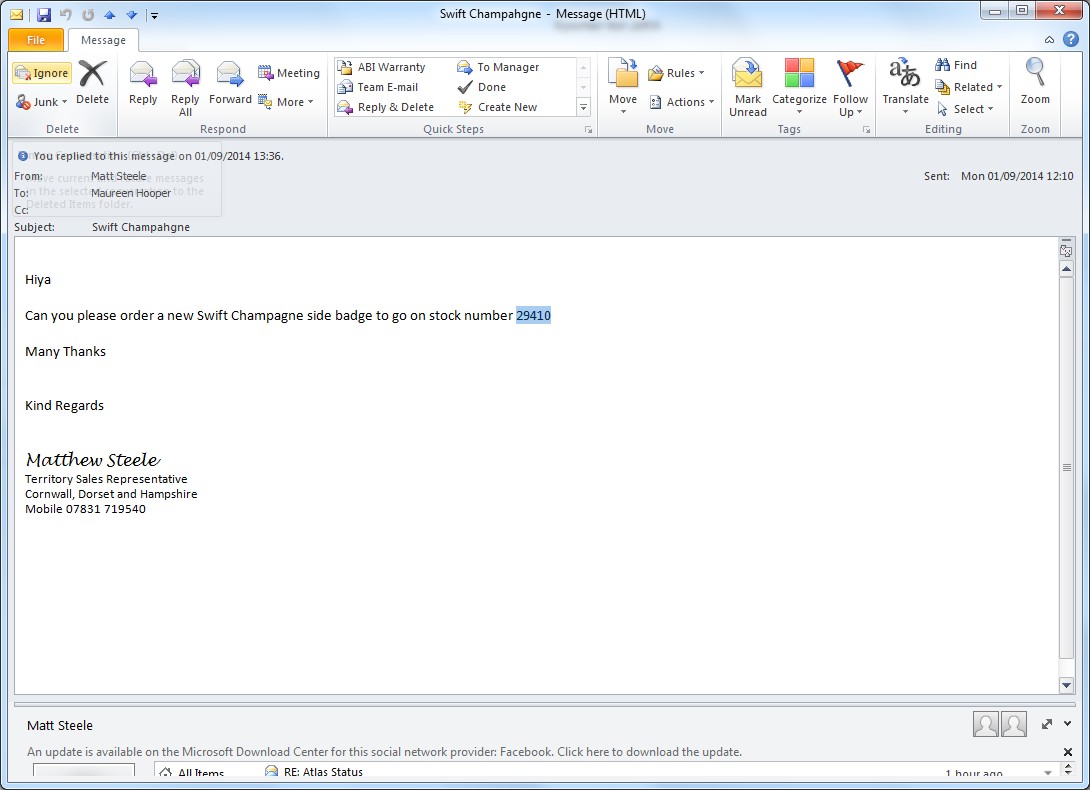Viewport: 1090px width, 790px height.
Task: Toggle People Pane size with diagonal arrow
Action: click(x=1047, y=724)
